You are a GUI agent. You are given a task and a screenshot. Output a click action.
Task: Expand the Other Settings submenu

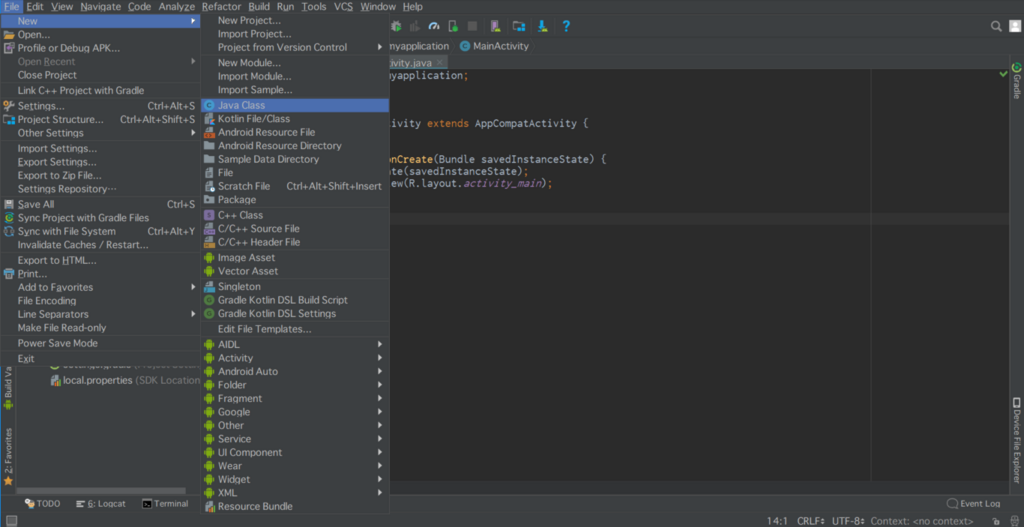click(x=100, y=133)
